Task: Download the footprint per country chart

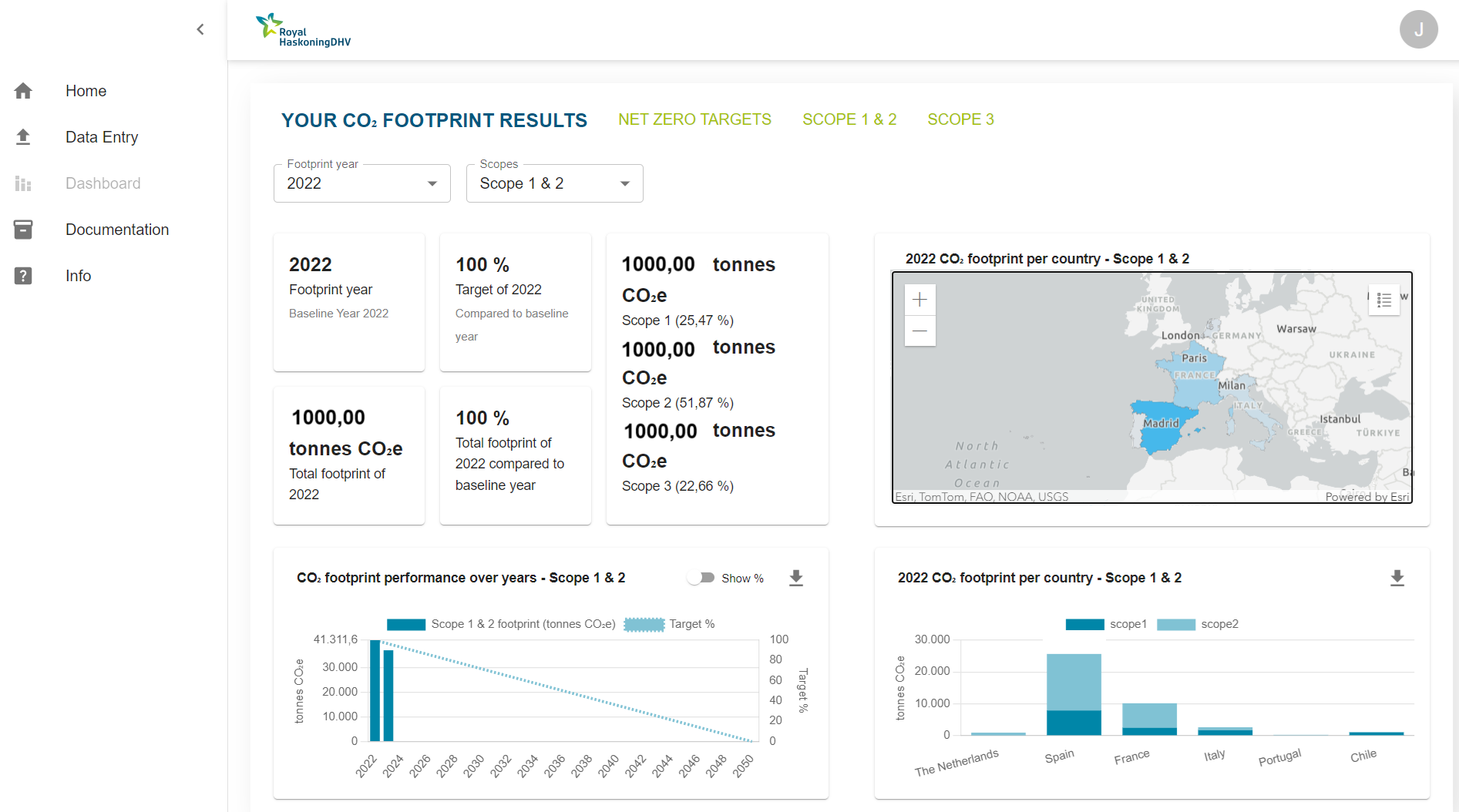Action: [x=1398, y=577]
